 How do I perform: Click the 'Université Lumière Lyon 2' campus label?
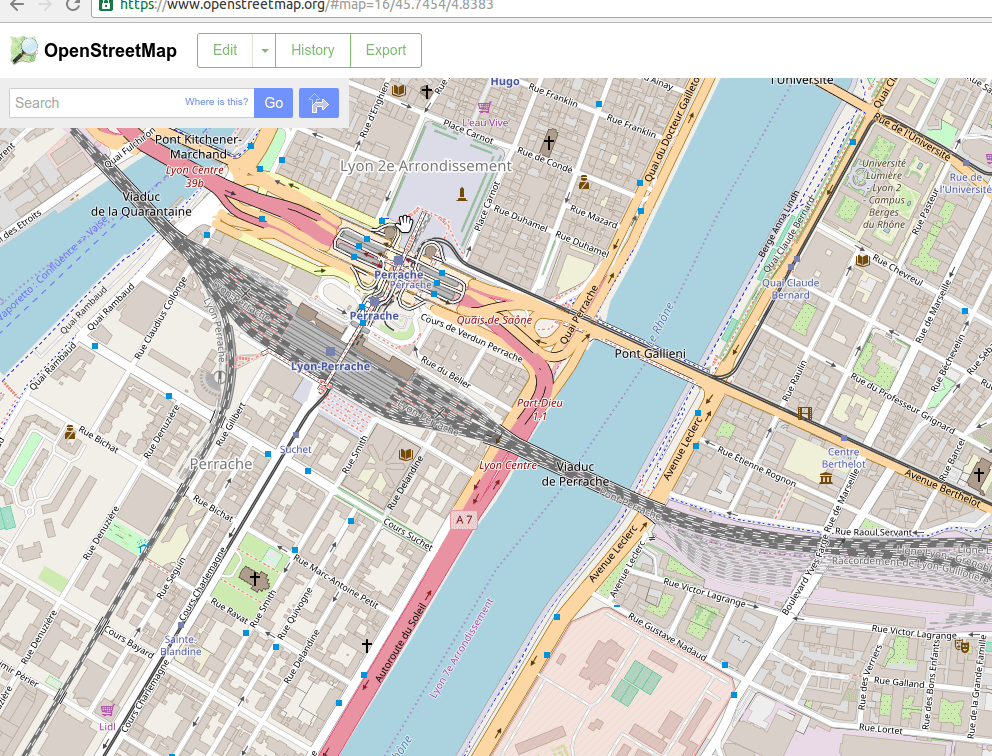point(885,194)
